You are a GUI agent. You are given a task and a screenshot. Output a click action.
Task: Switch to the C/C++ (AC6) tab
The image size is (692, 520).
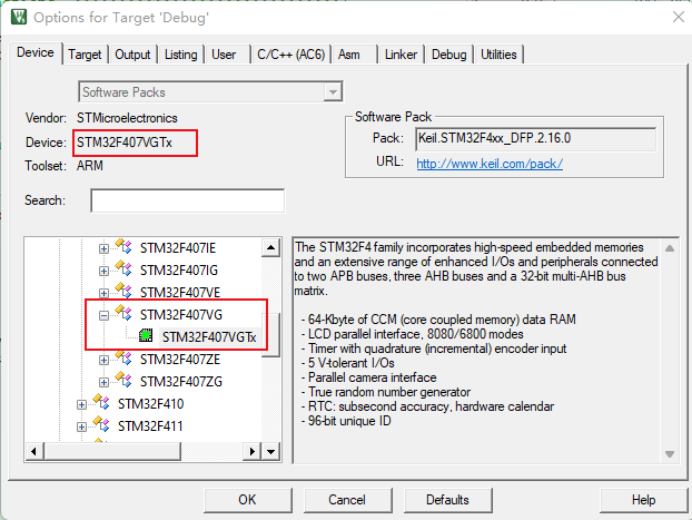click(x=291, y=54)
